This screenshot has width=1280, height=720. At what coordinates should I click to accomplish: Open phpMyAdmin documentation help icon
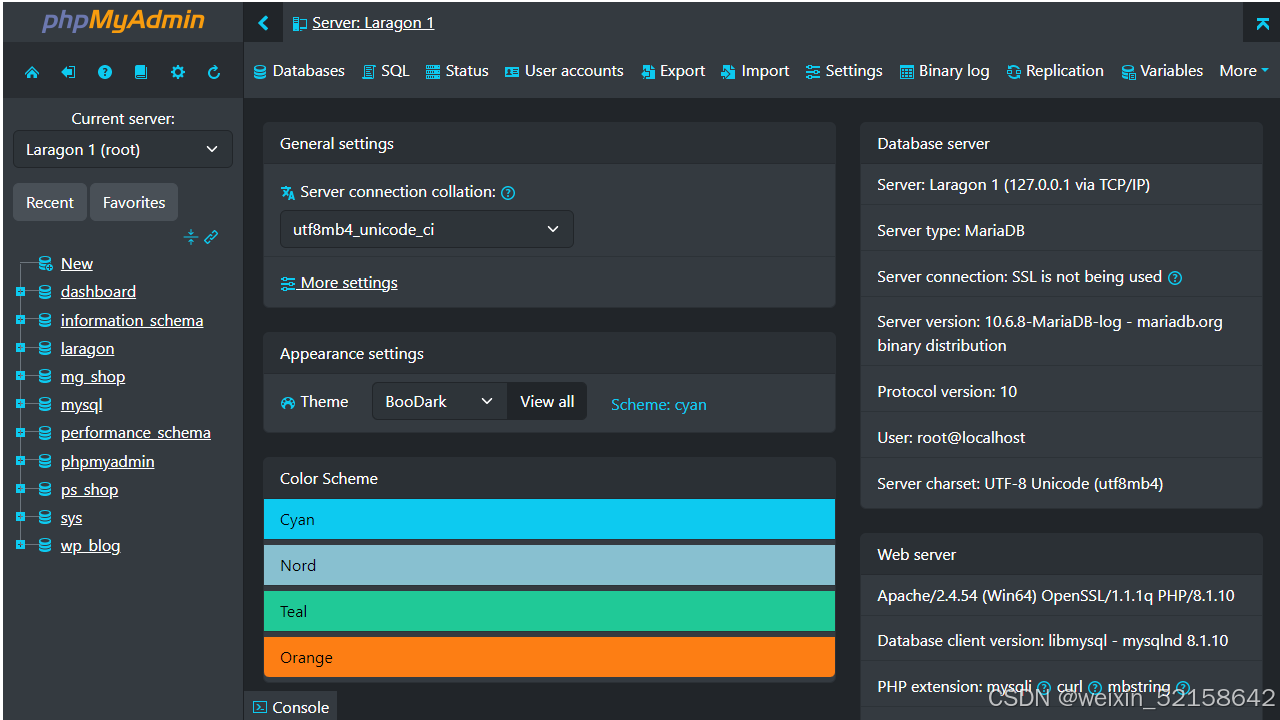click(105, 72)
